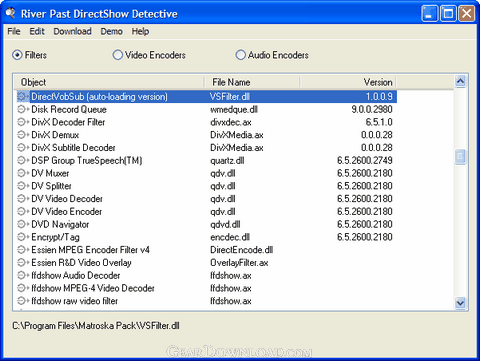Click the filter icon beside DirectVobSub

point(23,97)
